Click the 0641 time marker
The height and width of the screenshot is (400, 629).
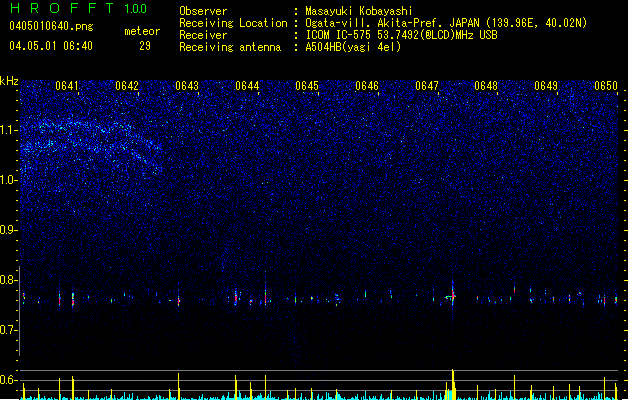coord(67,86)
